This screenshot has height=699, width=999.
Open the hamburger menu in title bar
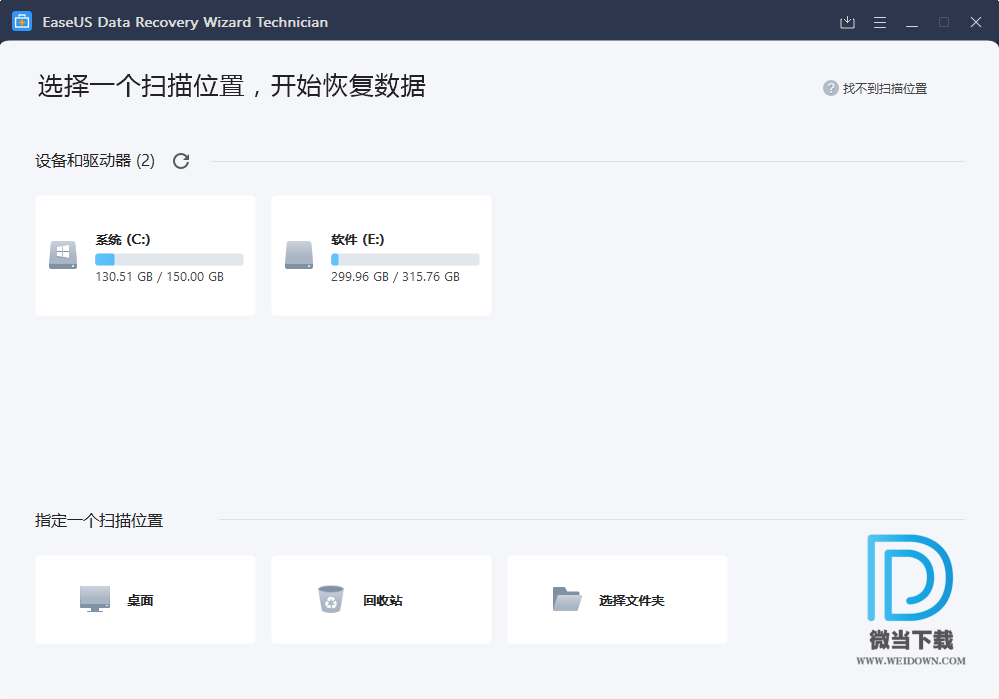coord(880,22)
